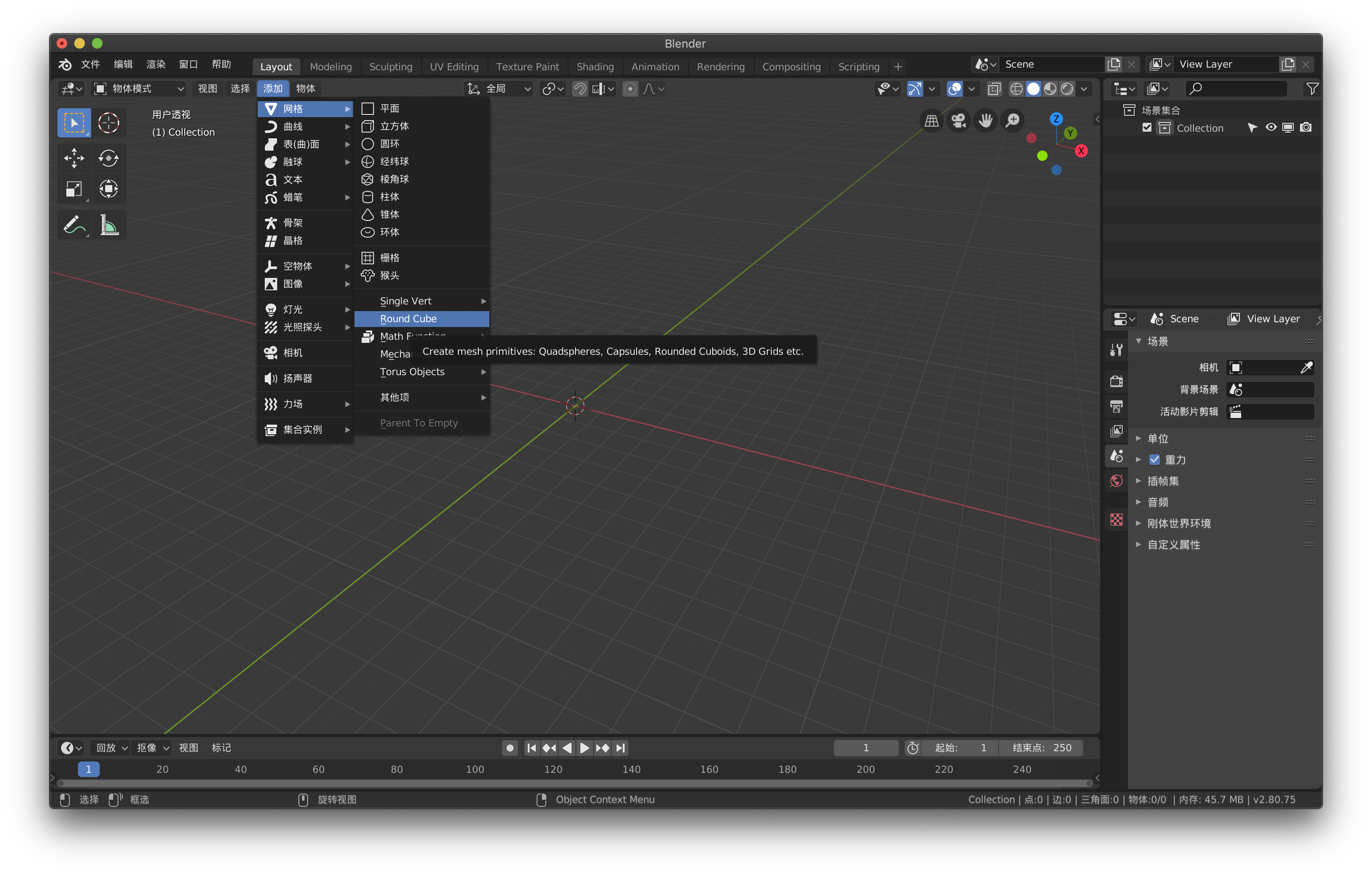Screen dimensions: 1372x874
Task: Add a new workspace tab
Action: click(x=898, y=67)
